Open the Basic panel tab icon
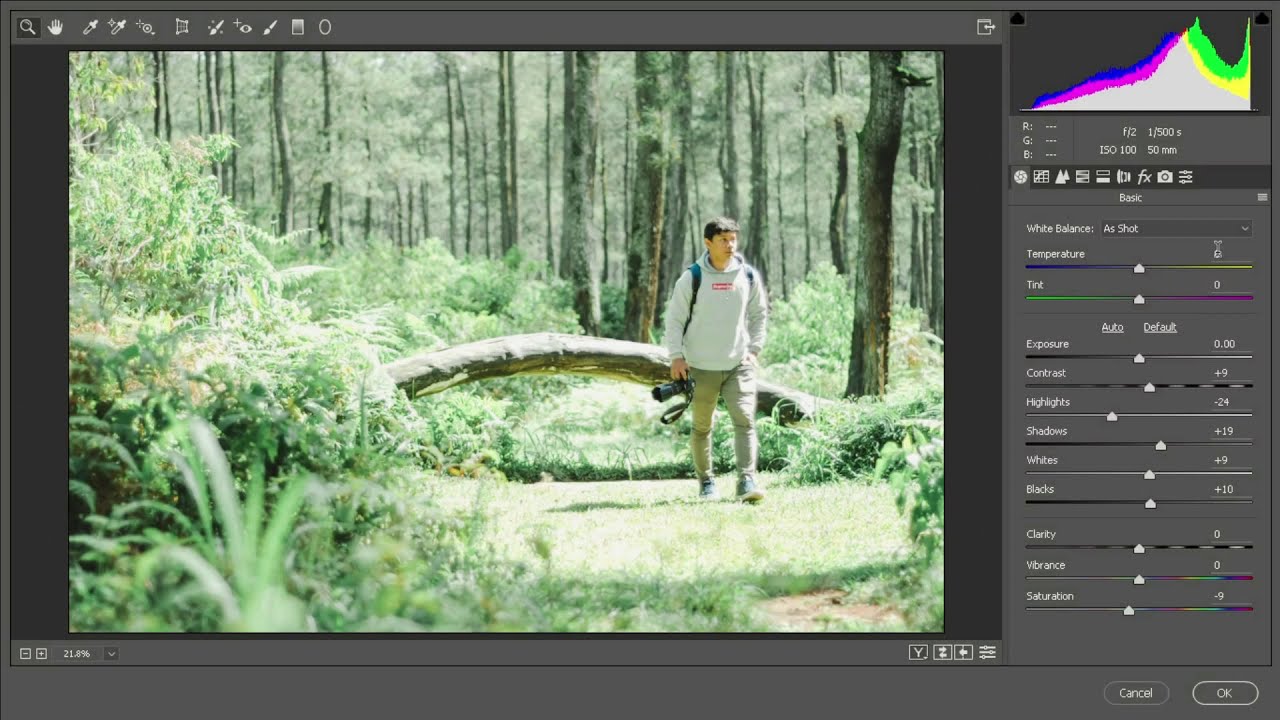The height and width of the screenshot is (720, 1280). 1020,177
